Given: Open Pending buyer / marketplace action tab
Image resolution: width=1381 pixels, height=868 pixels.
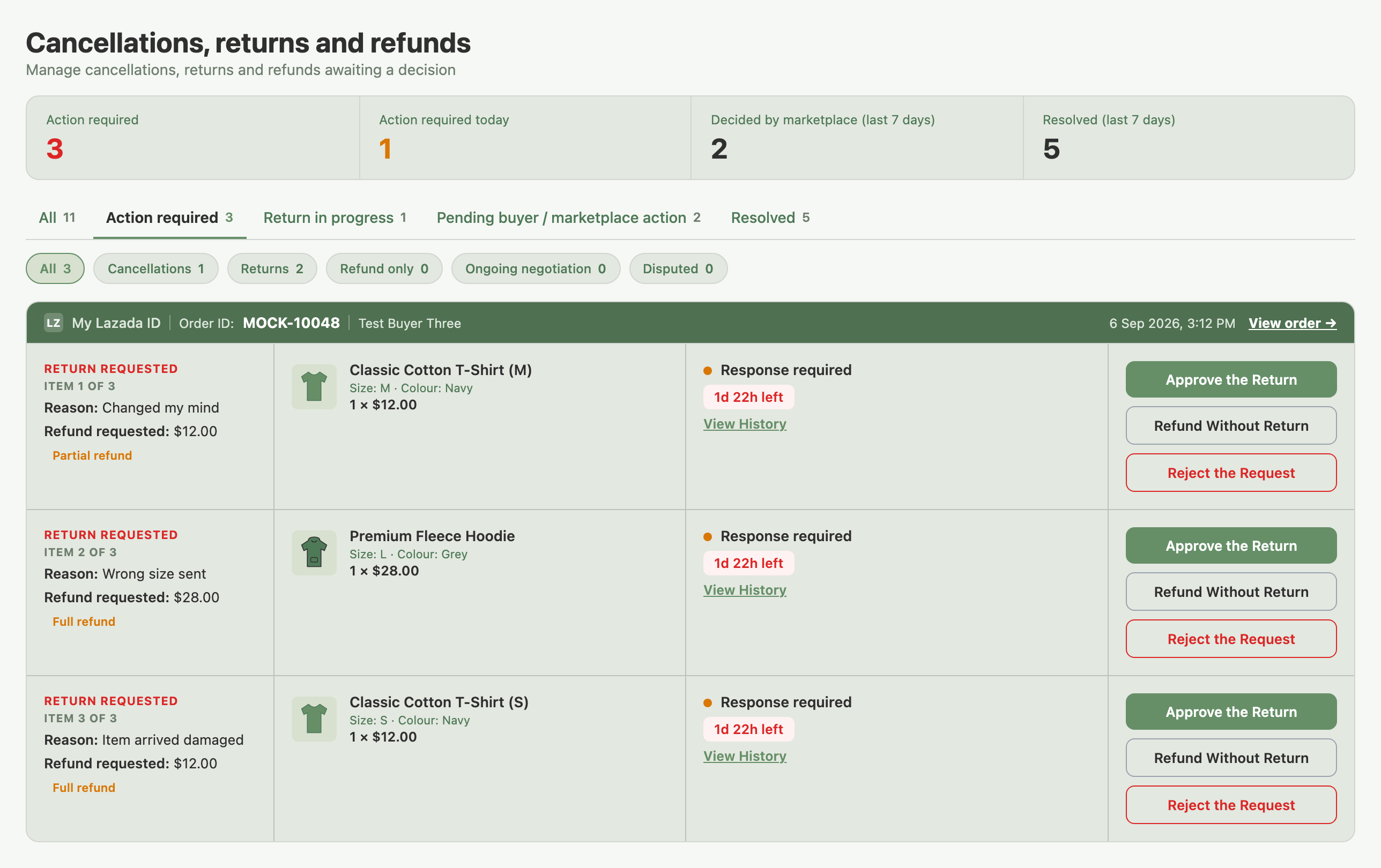Looking at the screenshot, I should coord(568,218).
